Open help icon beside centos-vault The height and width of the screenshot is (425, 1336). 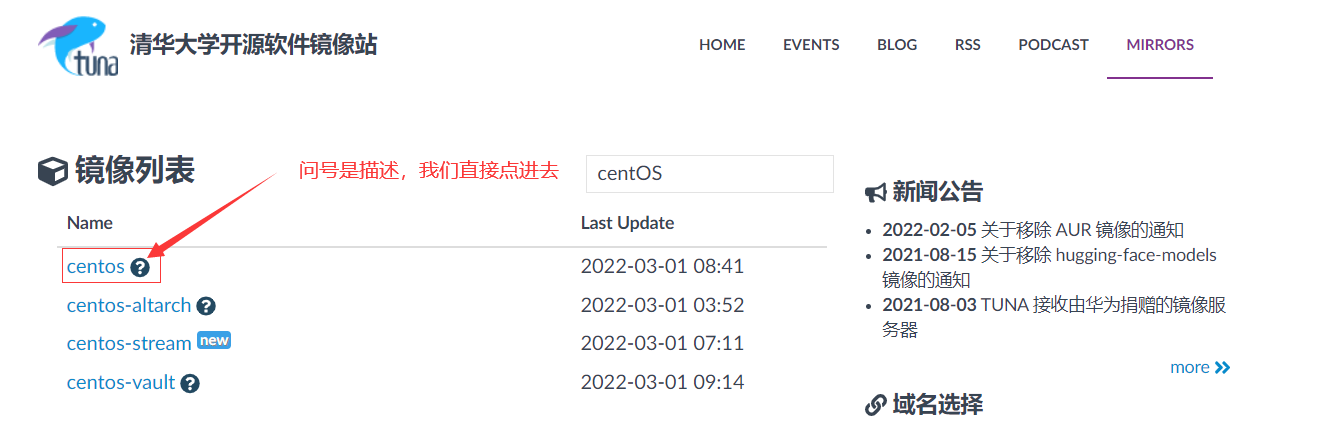click(x=190, y=383)
